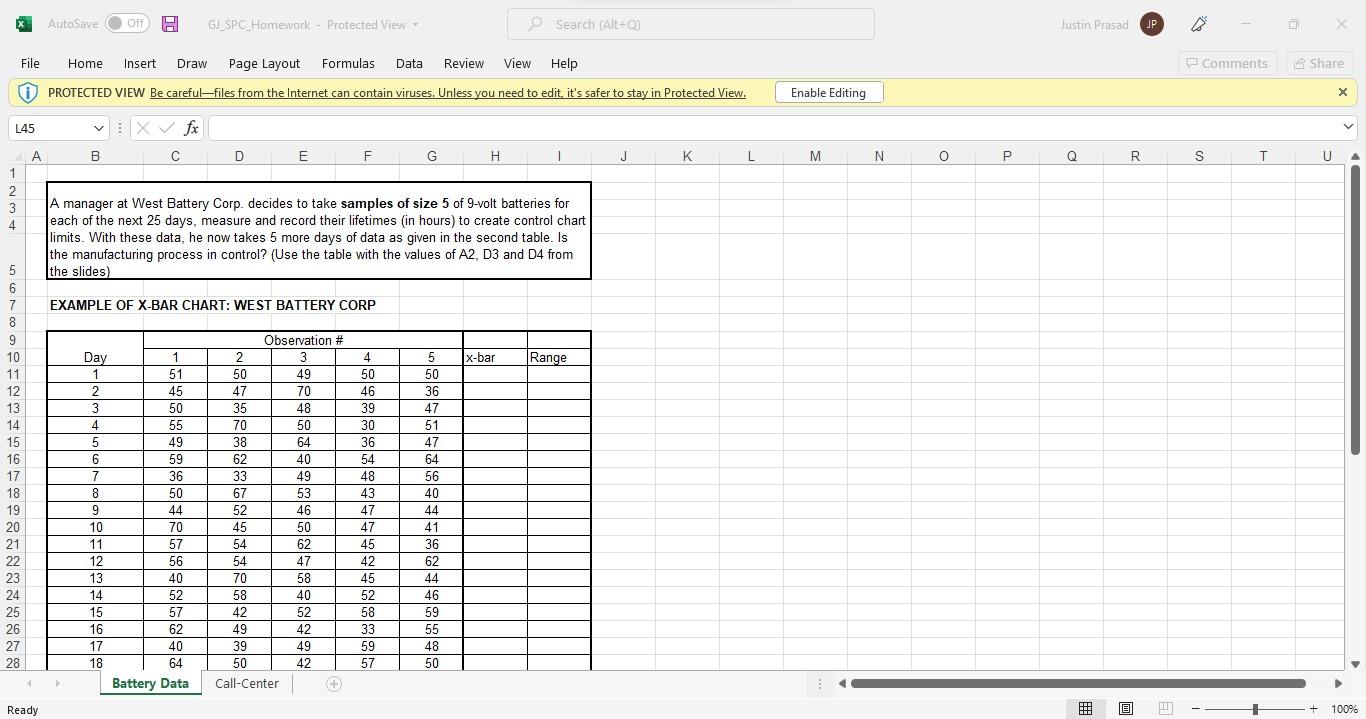Click the Comments button

coord(1227,63)
